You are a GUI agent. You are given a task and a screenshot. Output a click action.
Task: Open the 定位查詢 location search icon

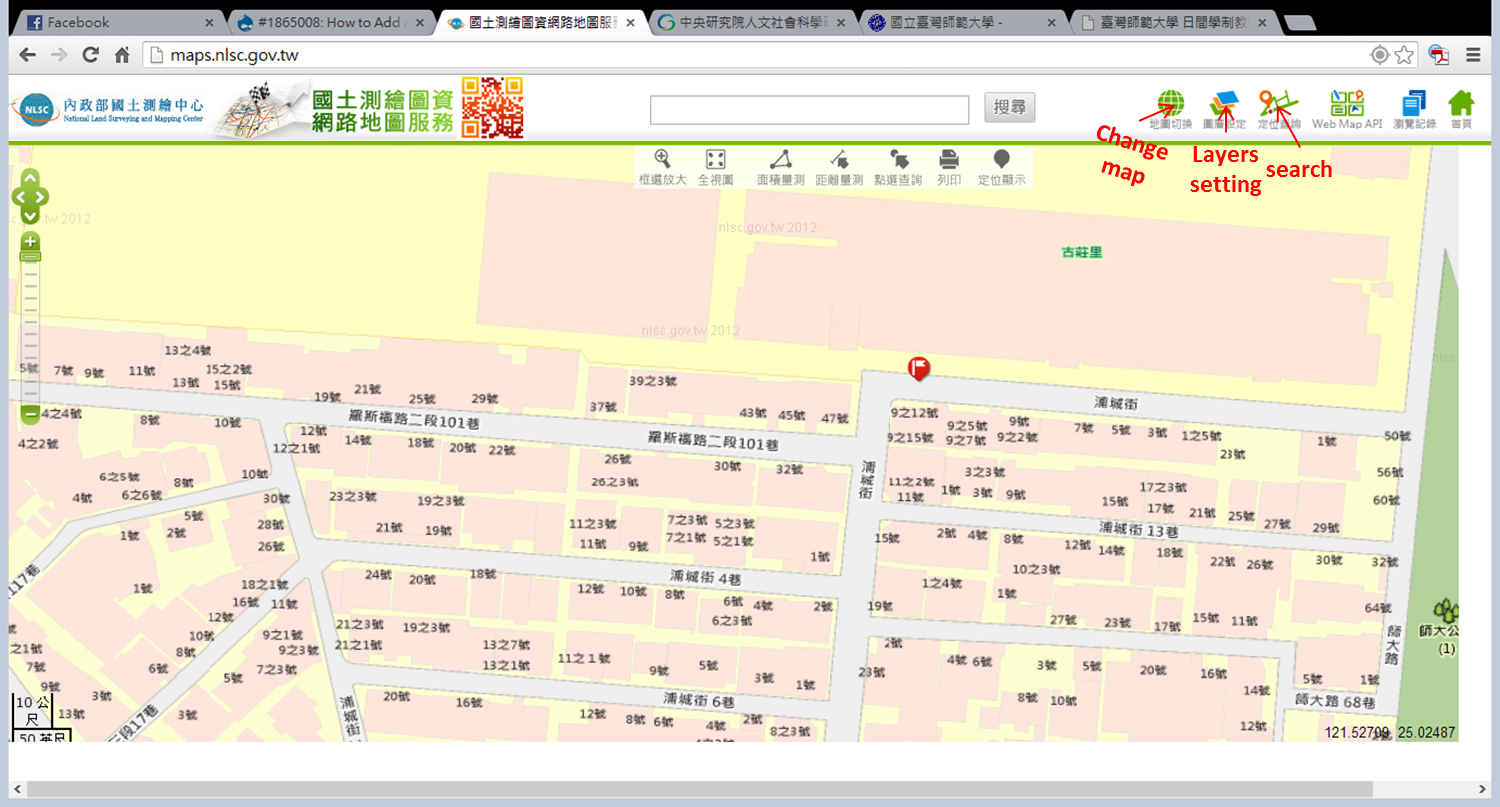[1279, 109]
